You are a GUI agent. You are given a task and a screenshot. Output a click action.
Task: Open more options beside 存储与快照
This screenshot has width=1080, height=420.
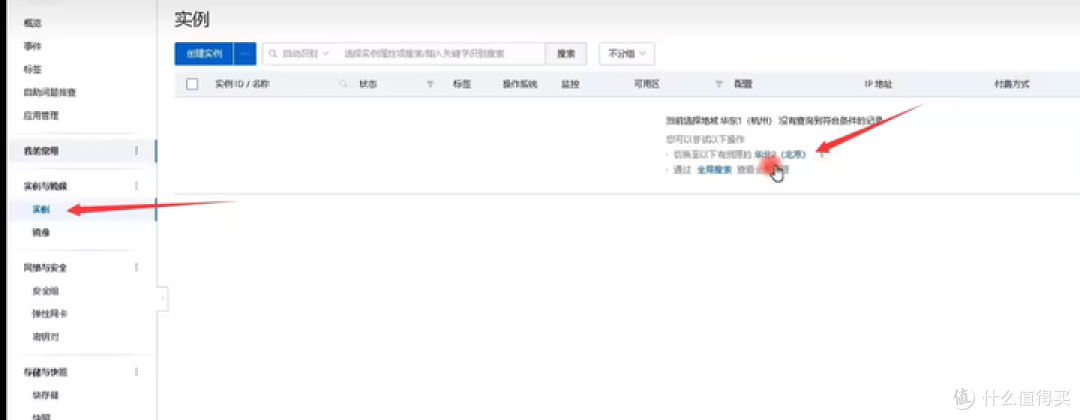coord(136,372)
